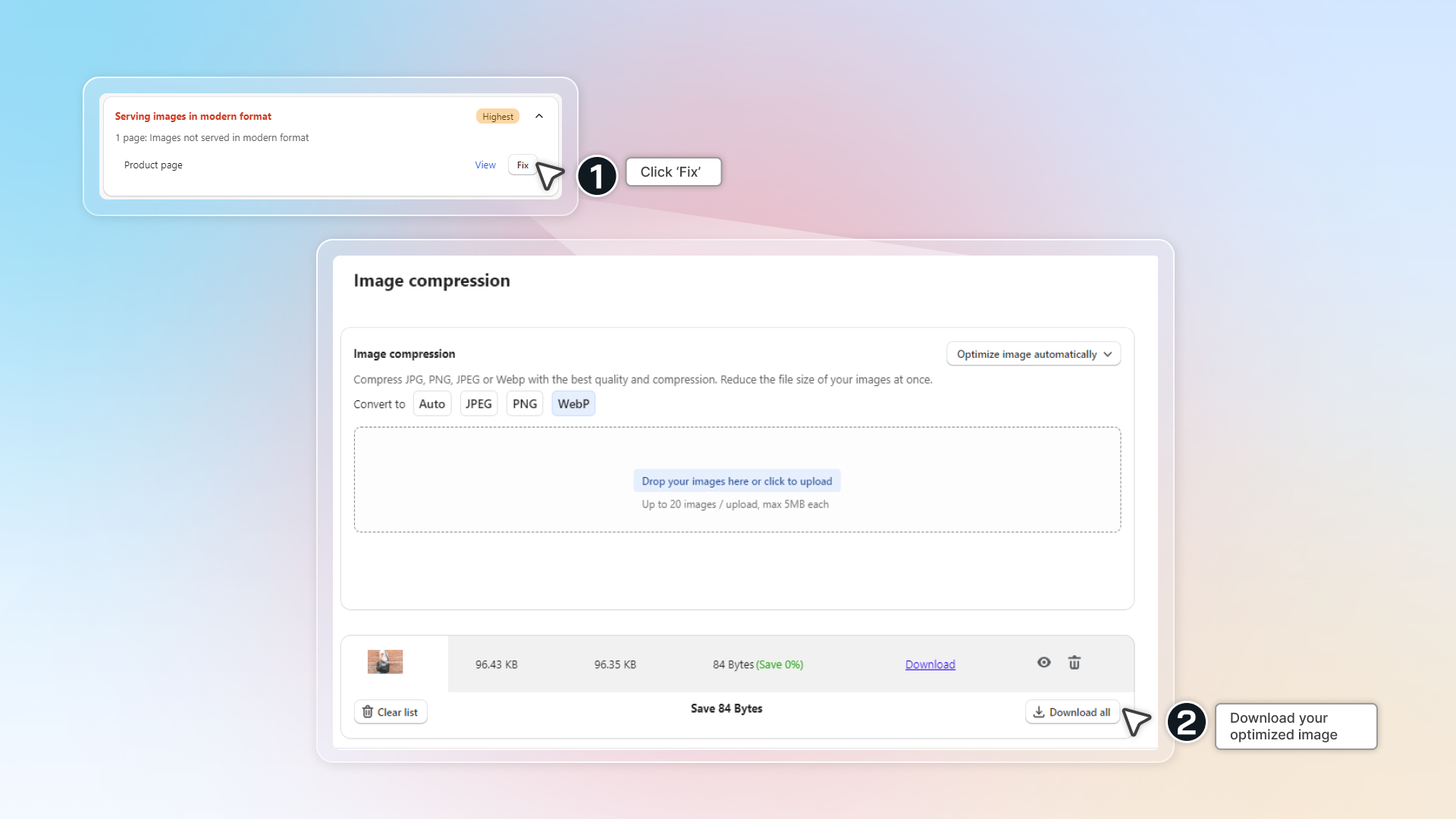Click the uploaded image thumbnail
1456x819 pixels.
tap(385, 662)
